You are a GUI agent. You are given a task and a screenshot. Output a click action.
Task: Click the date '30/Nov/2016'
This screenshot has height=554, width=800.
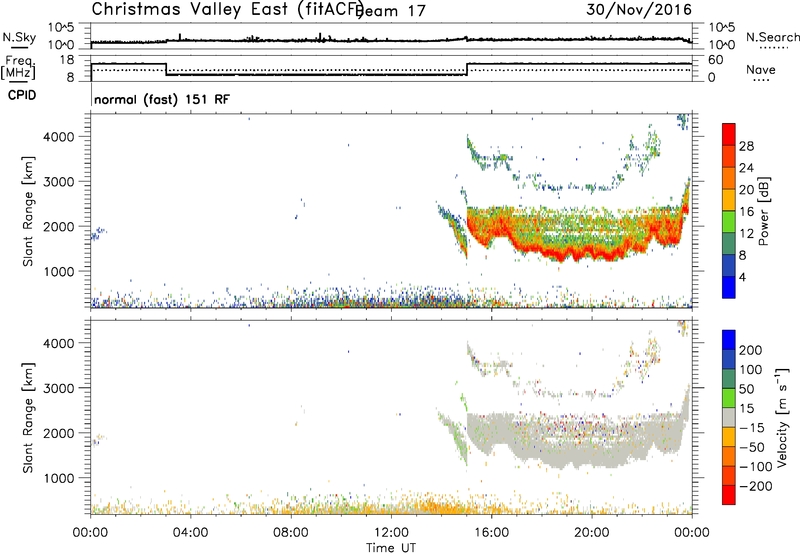tap(639, 10)
